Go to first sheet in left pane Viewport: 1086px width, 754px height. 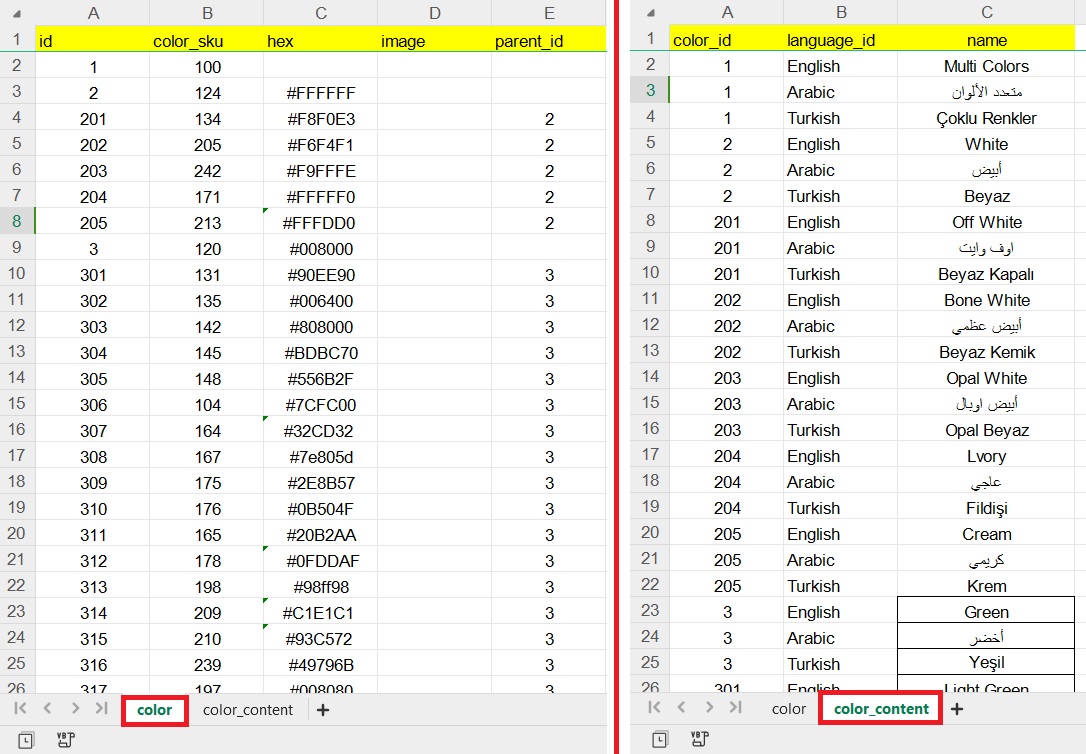20,709
